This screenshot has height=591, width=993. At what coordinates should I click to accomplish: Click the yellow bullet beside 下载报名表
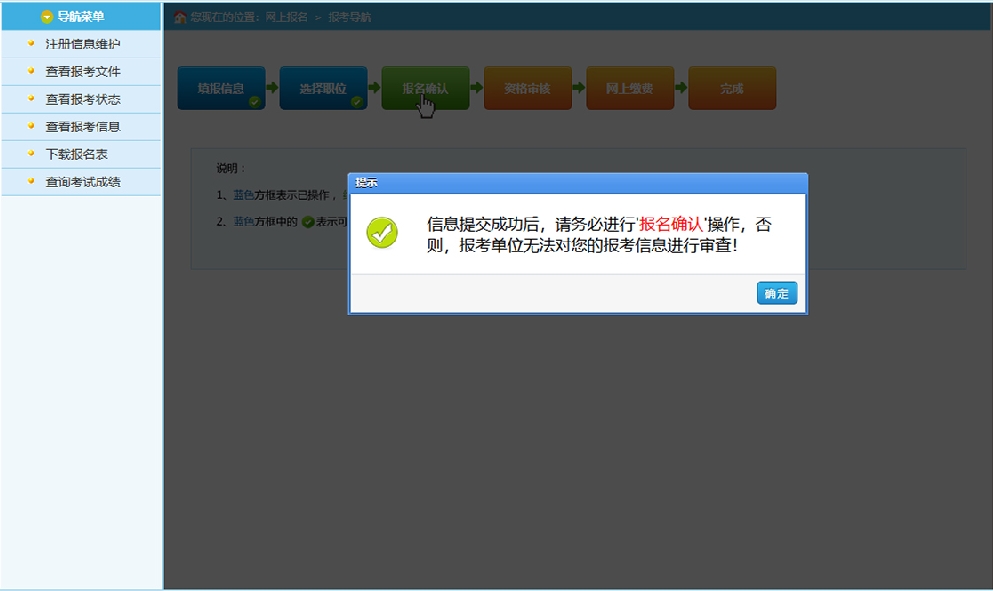click(32, 154)
